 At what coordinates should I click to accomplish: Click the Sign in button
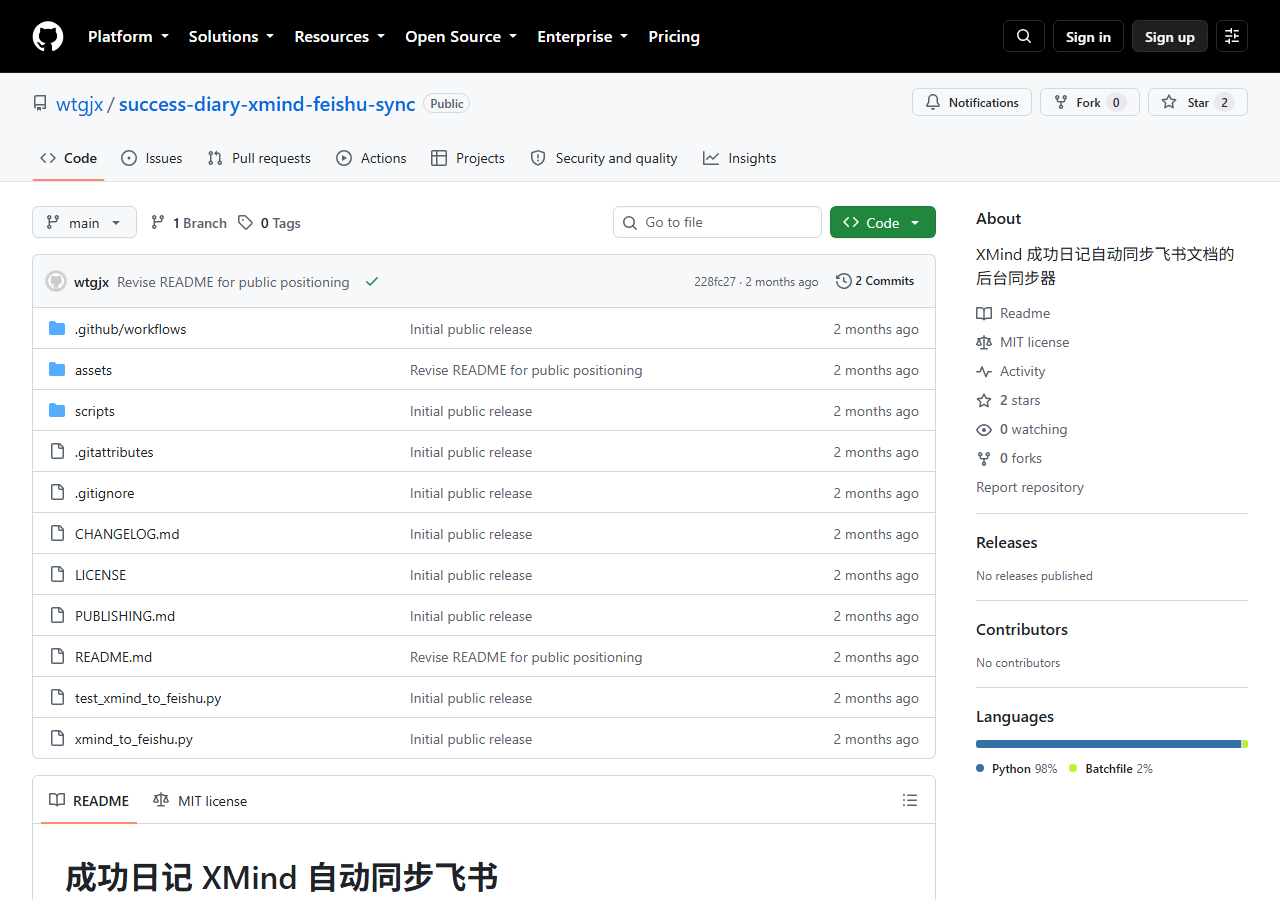pos(1088,36)
